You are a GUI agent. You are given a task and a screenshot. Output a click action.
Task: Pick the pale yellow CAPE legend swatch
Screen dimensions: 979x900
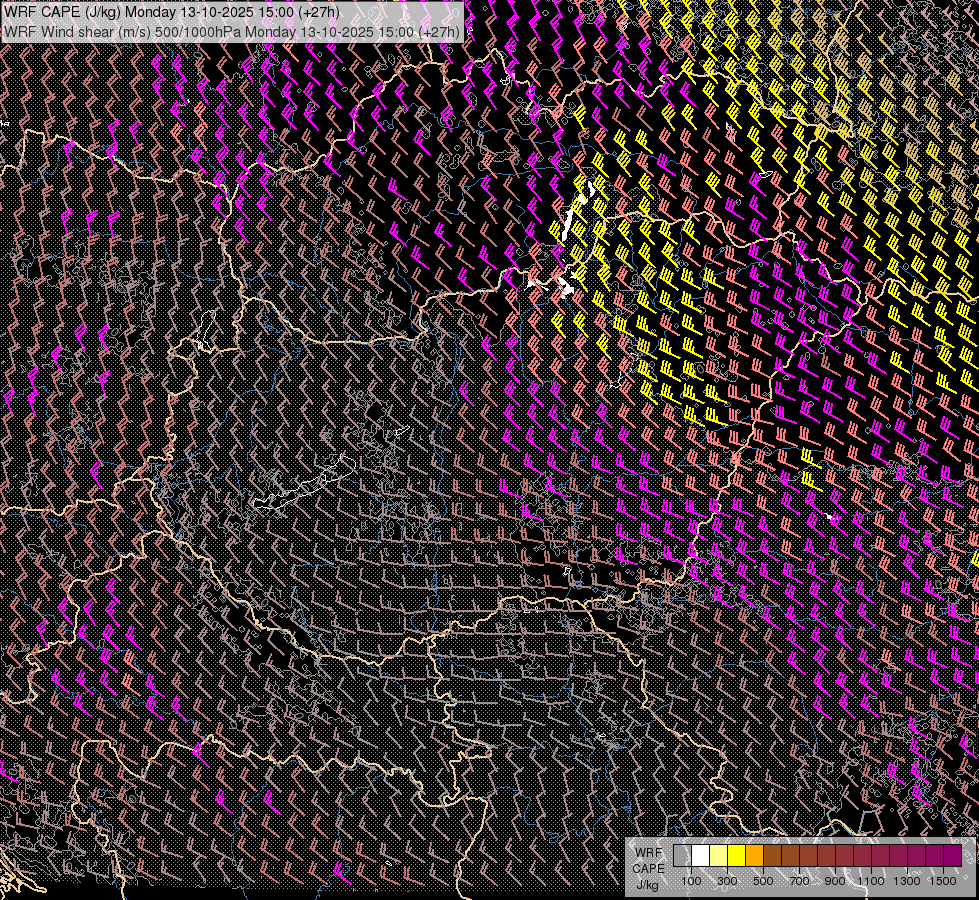point(718,856)
